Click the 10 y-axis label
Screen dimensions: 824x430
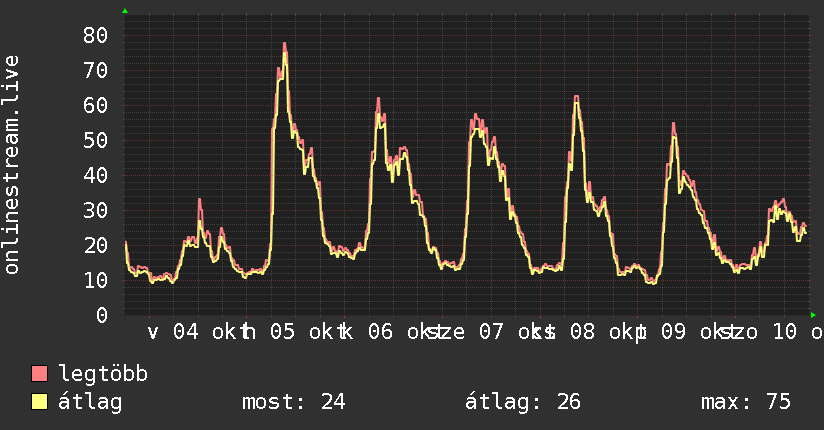(95, 280)
